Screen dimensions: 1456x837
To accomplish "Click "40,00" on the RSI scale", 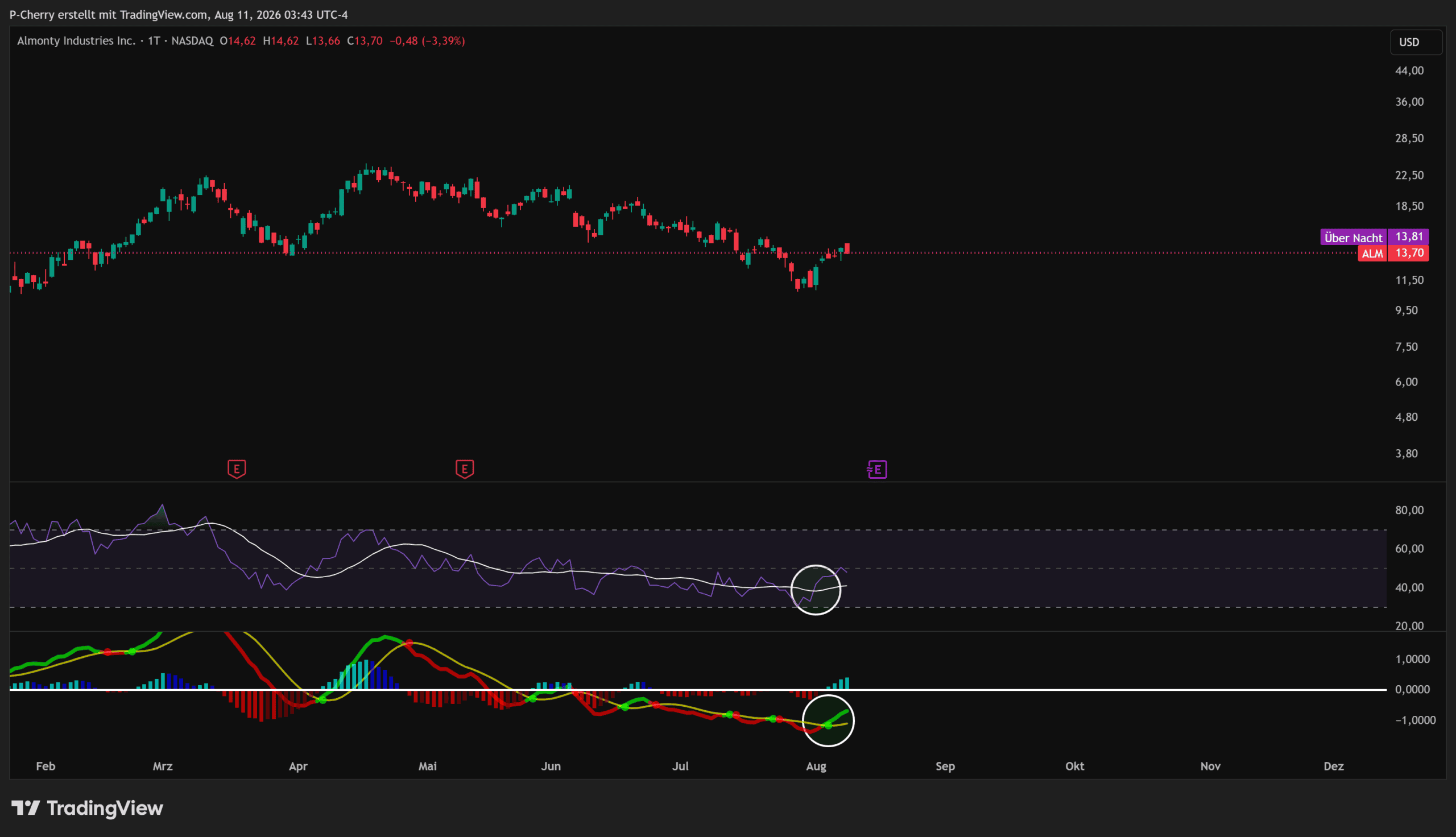I will [1409, 587].
